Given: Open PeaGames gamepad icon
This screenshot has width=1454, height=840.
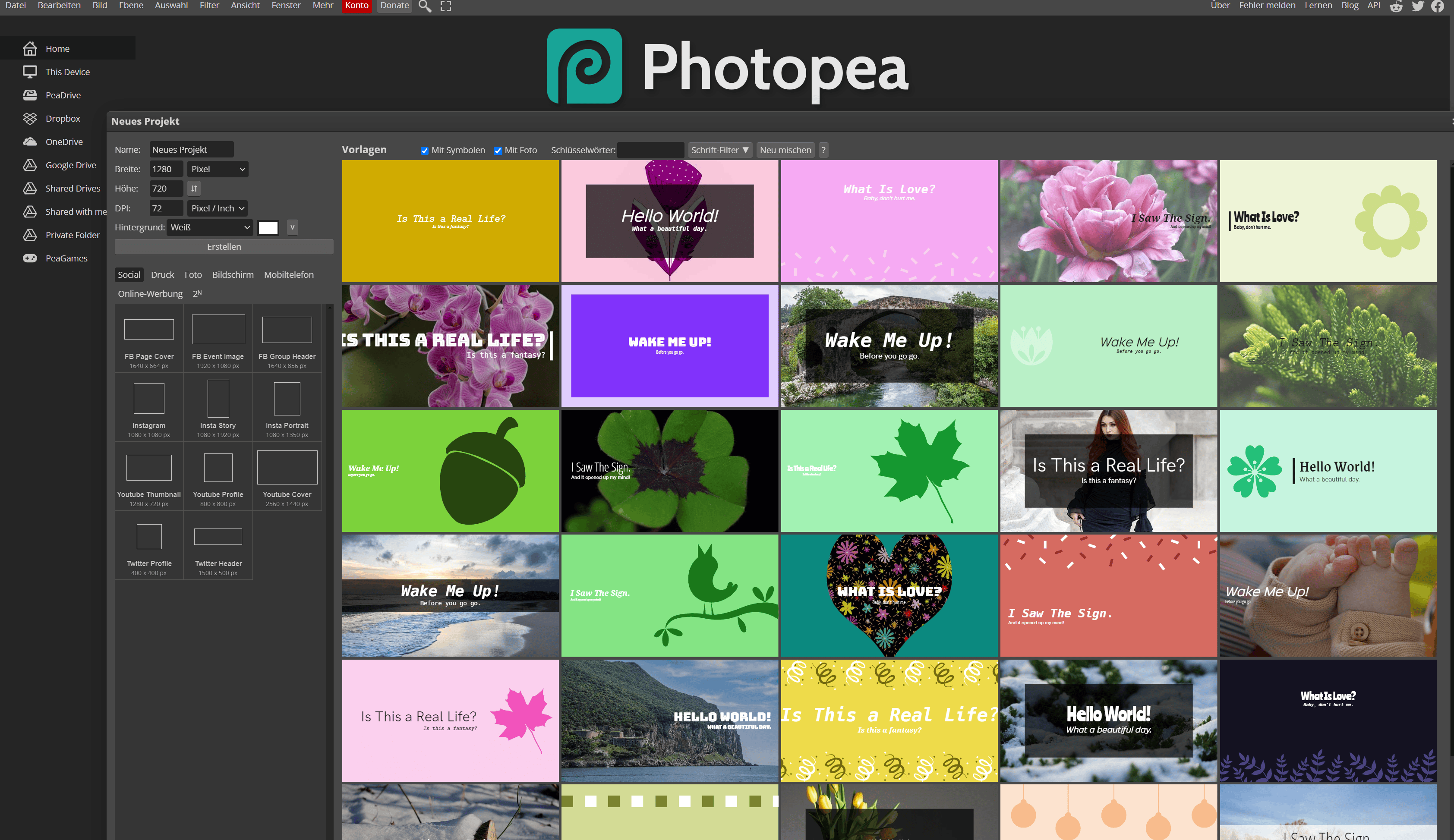Looking at the screenshot, I should 30,258.
